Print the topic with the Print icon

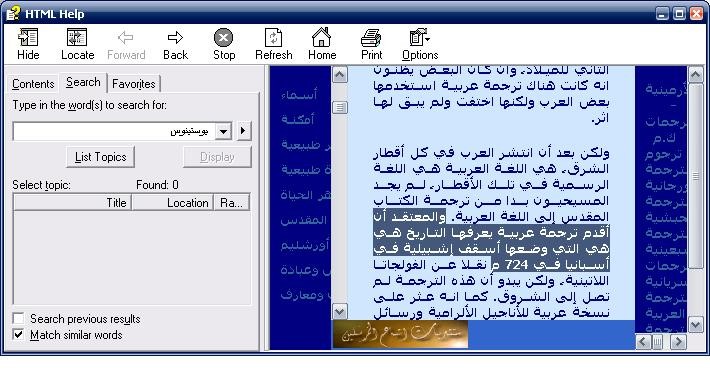tap(371, 38)
